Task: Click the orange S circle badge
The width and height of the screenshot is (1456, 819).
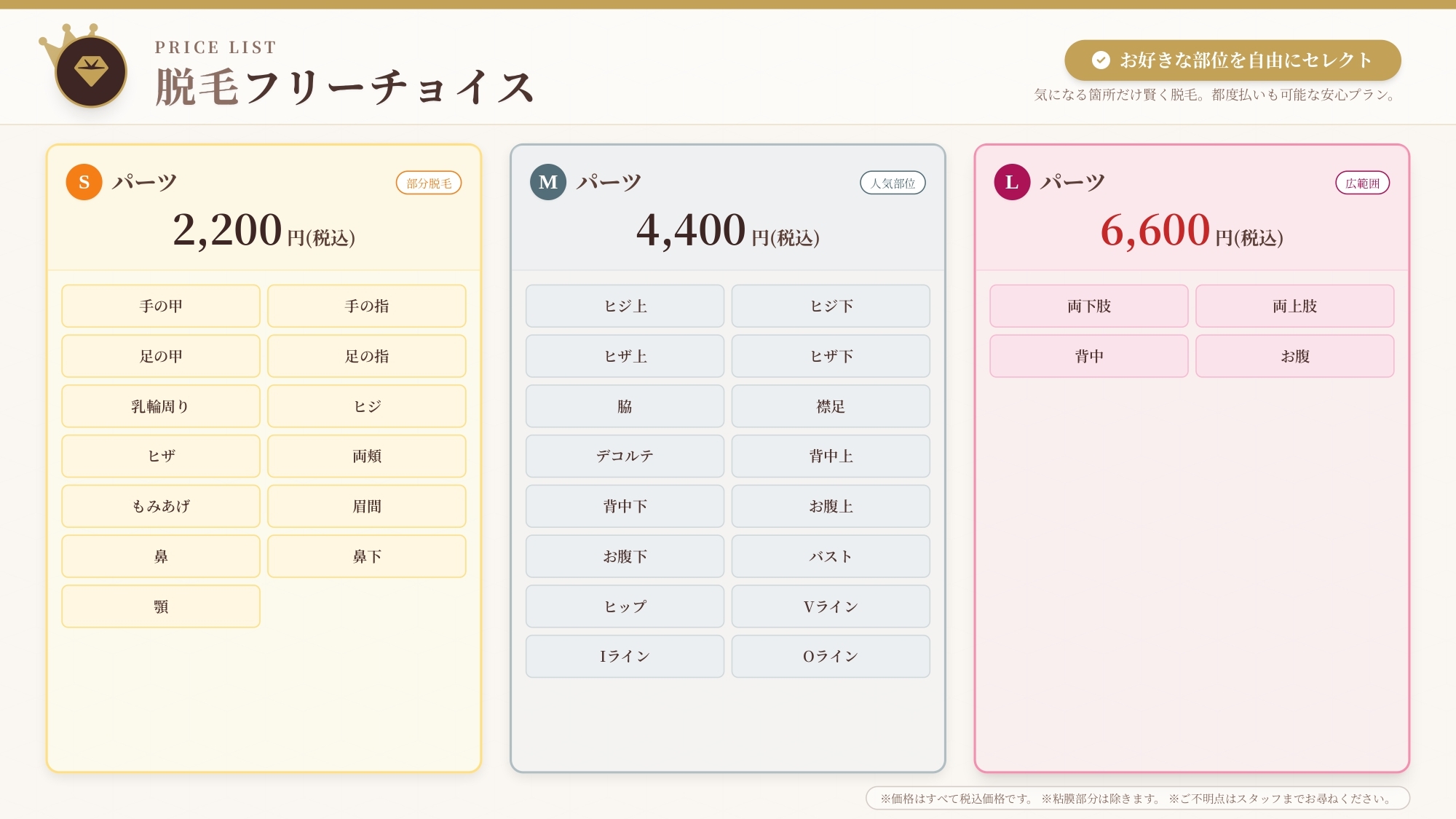Action: [x=84, y=182]
